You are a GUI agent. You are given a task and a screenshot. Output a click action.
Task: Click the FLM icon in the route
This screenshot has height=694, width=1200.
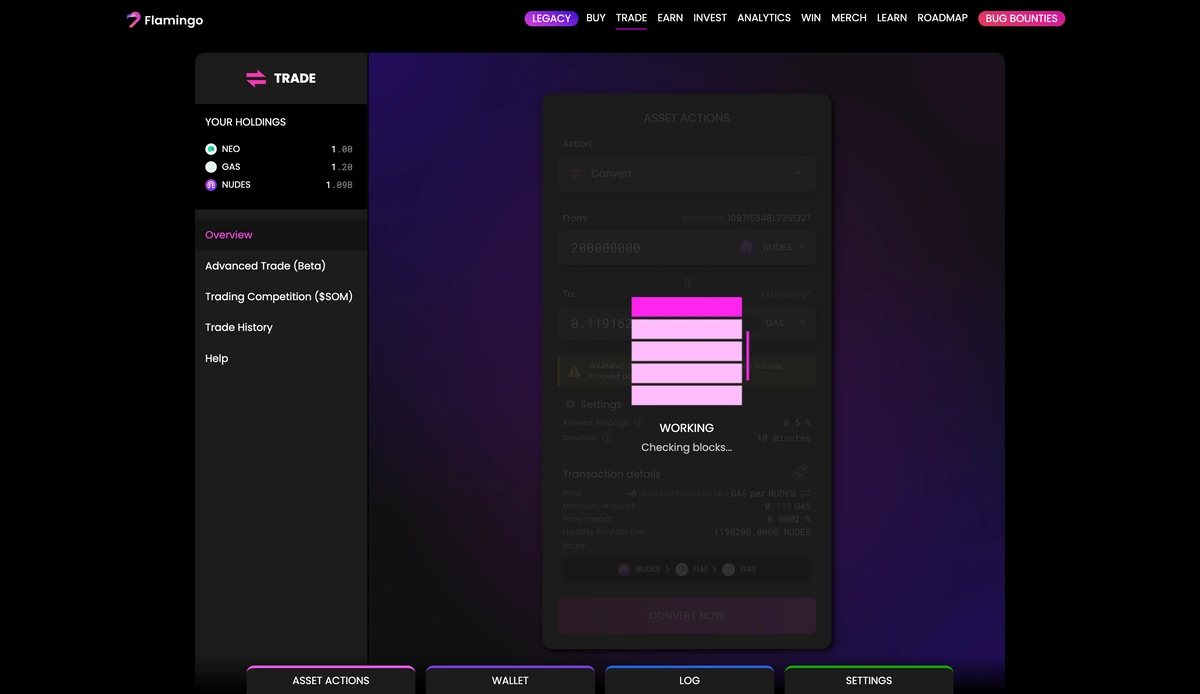(x=682, y=569)
